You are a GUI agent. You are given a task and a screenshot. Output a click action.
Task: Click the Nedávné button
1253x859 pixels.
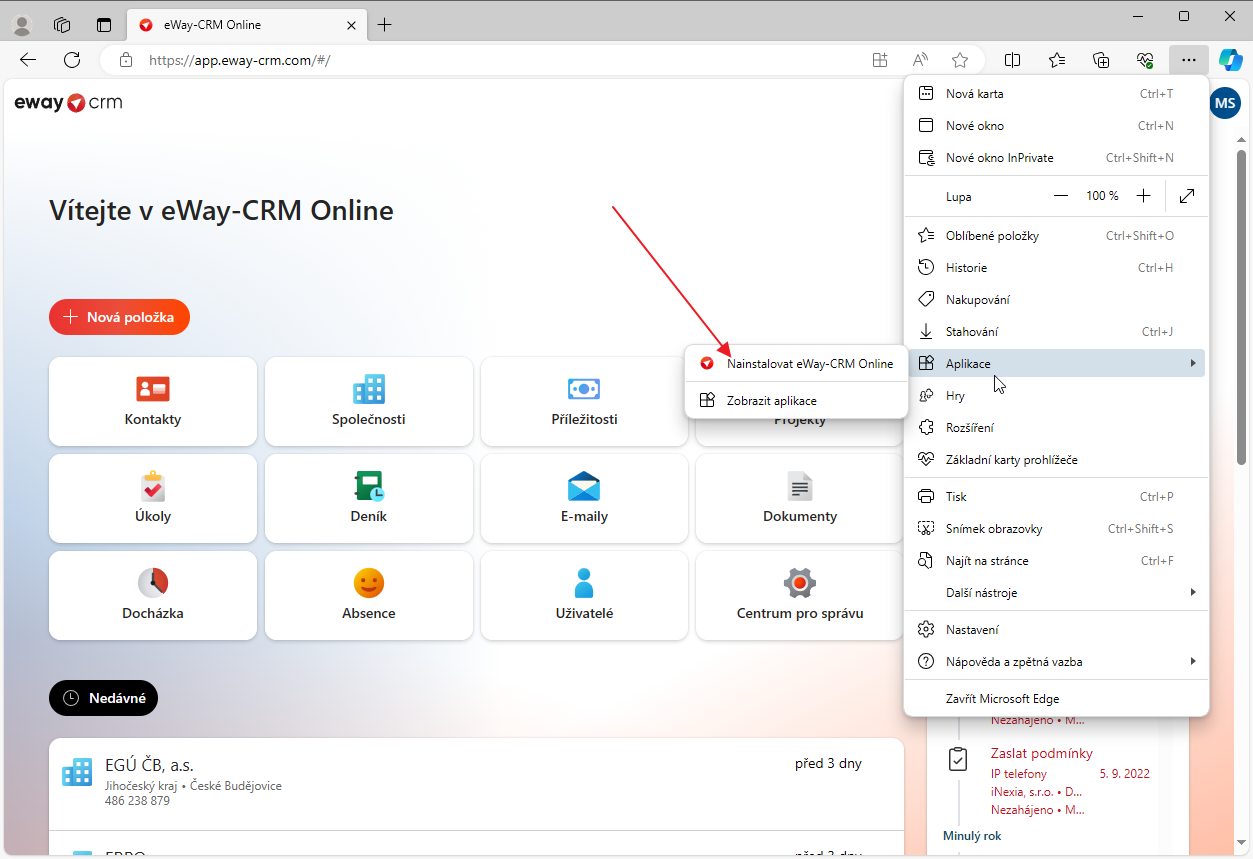[x=103, y=698]
